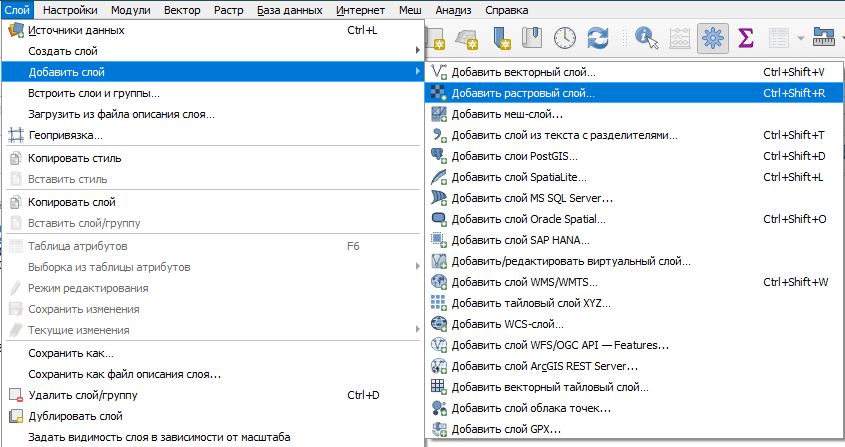
Task: Choose Добавить слой WMS/WMTS
Action: click(515, 282)
